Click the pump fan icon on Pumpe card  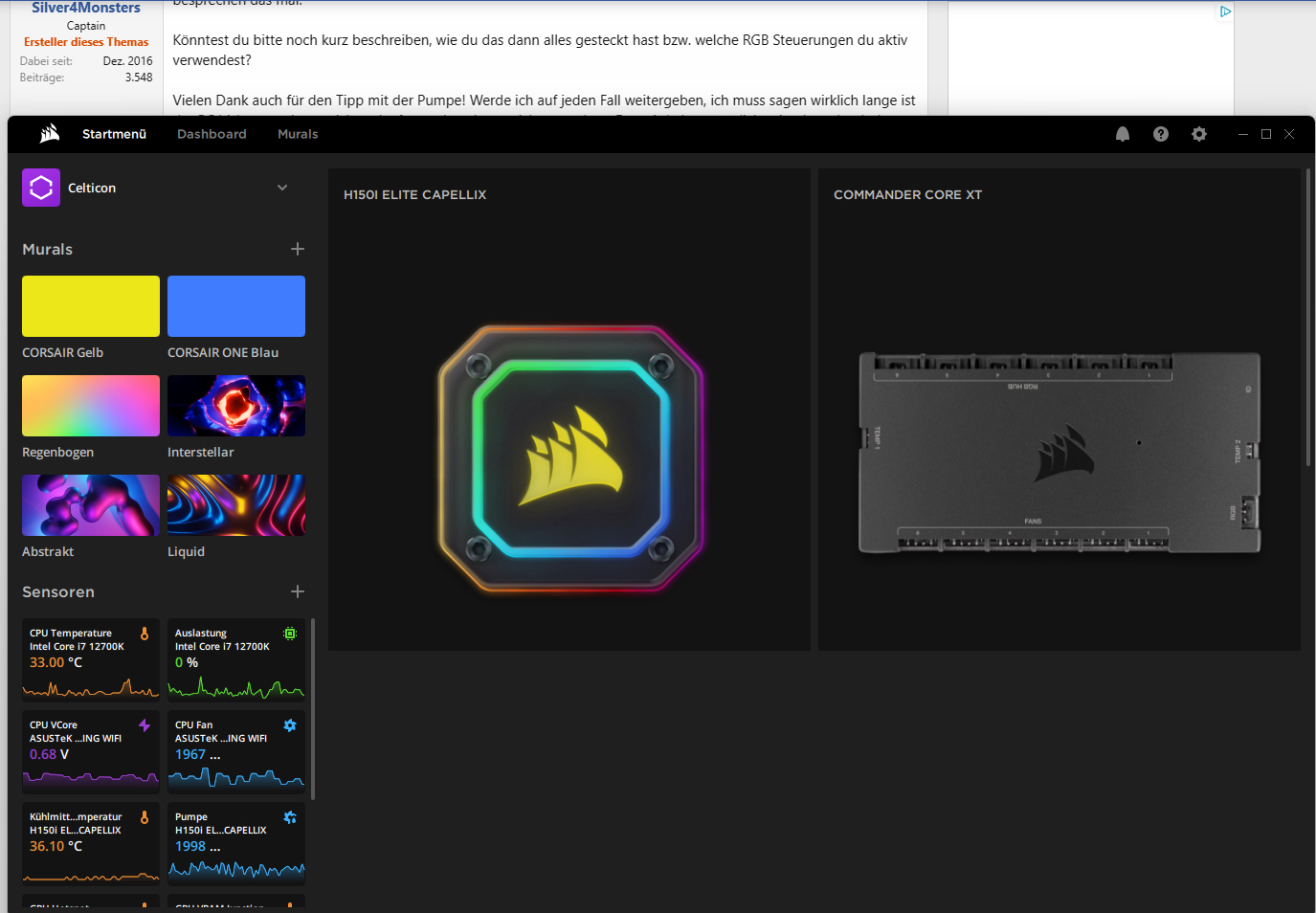pos(290,817)
